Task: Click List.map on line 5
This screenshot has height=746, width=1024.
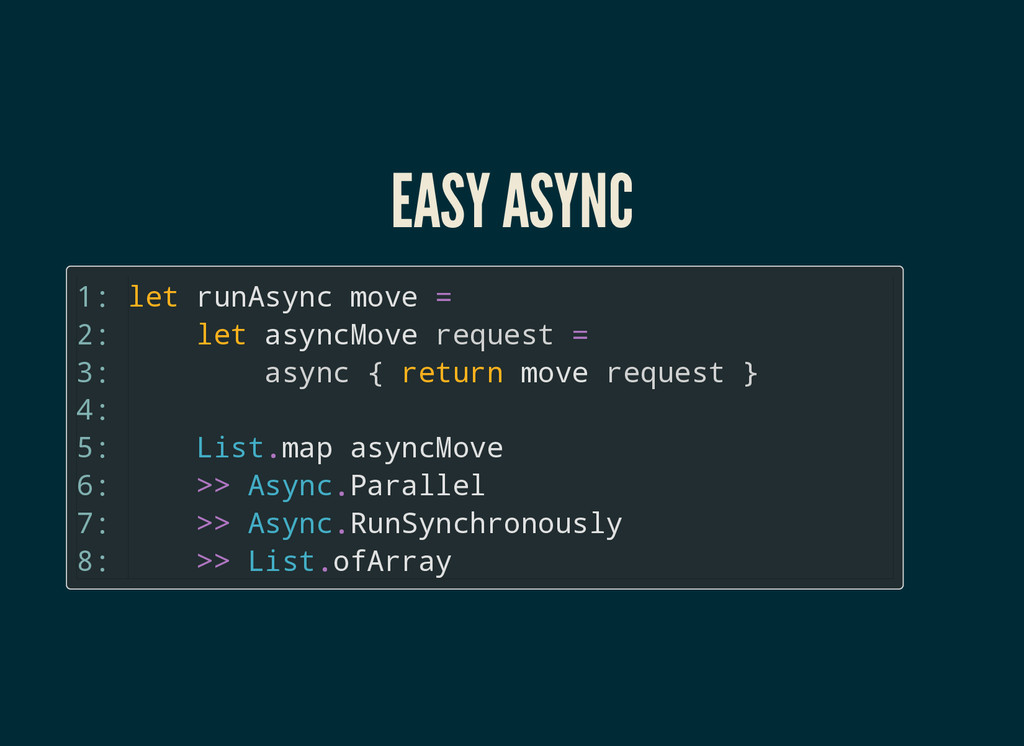Action: pos(264,449)
